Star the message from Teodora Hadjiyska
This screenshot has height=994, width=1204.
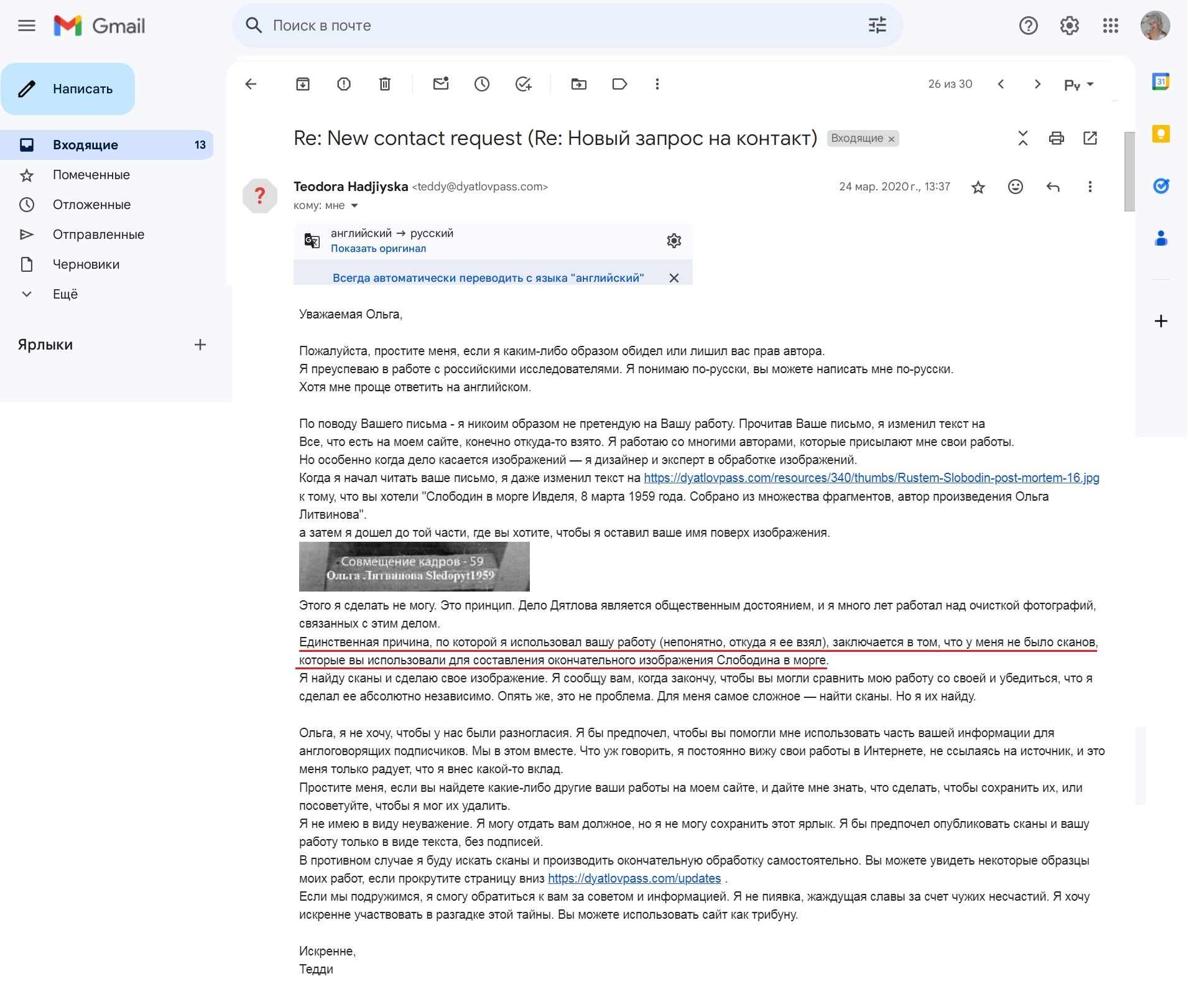click(978, 187)
